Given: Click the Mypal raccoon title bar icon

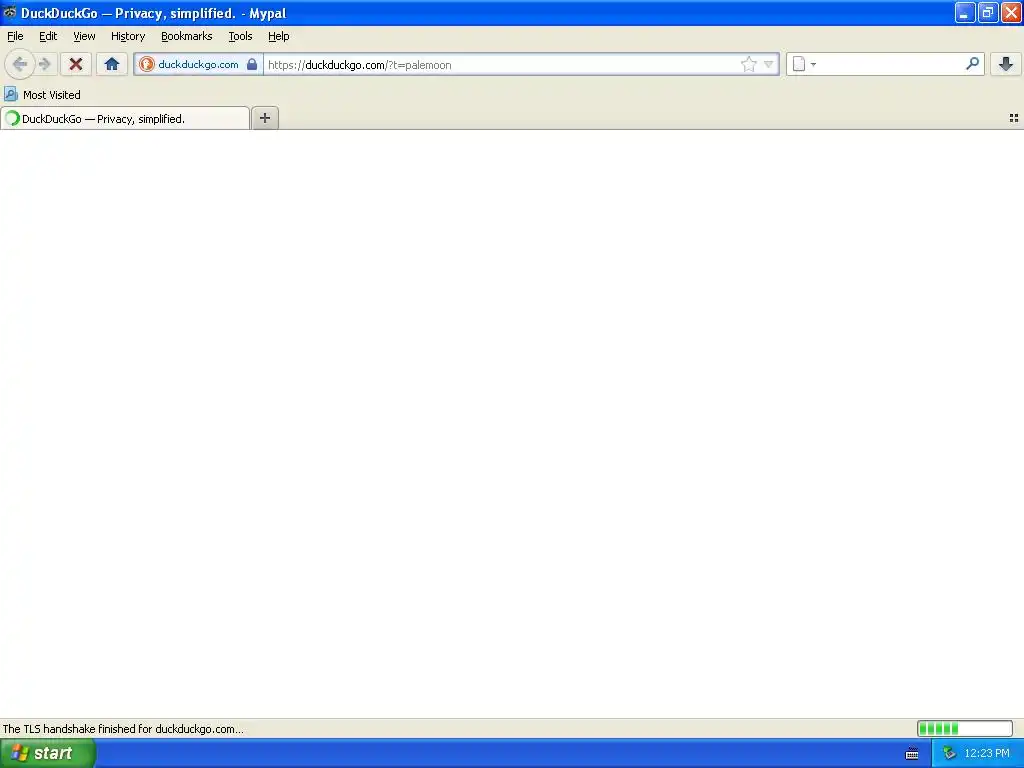Looking at the screenshot, I should pyautogui.click(x=10, y=12).
